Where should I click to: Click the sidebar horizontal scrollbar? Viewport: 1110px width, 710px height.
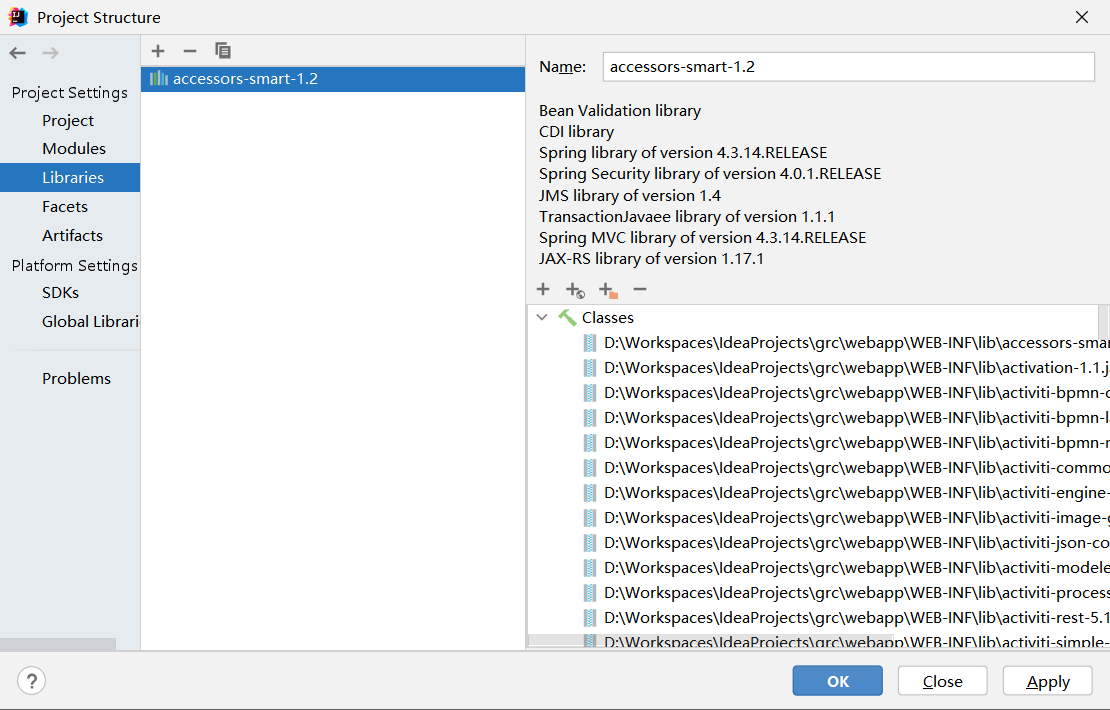pos(58,644)
